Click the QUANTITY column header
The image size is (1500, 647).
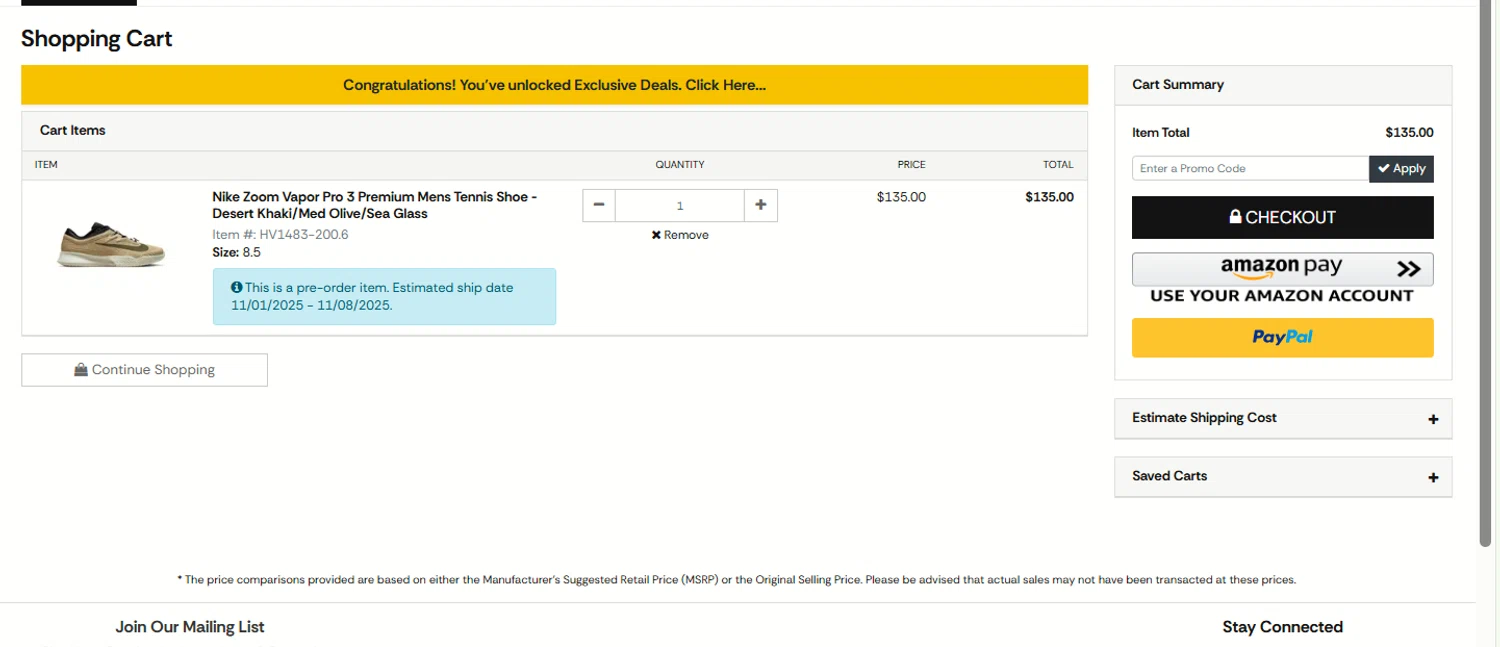680,165
